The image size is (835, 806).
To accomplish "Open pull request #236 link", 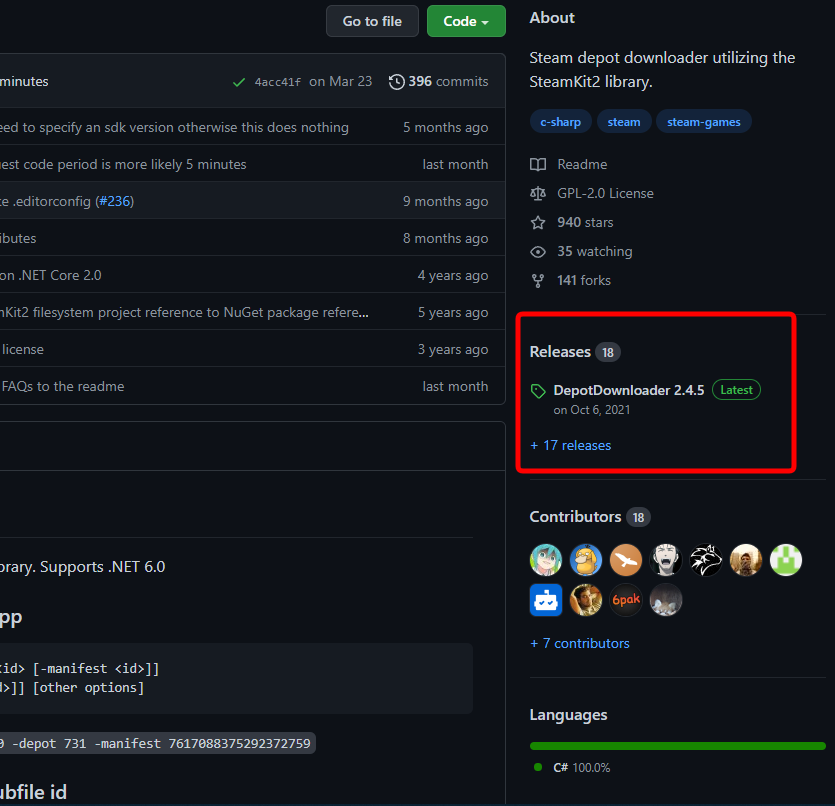I will 114,201.
